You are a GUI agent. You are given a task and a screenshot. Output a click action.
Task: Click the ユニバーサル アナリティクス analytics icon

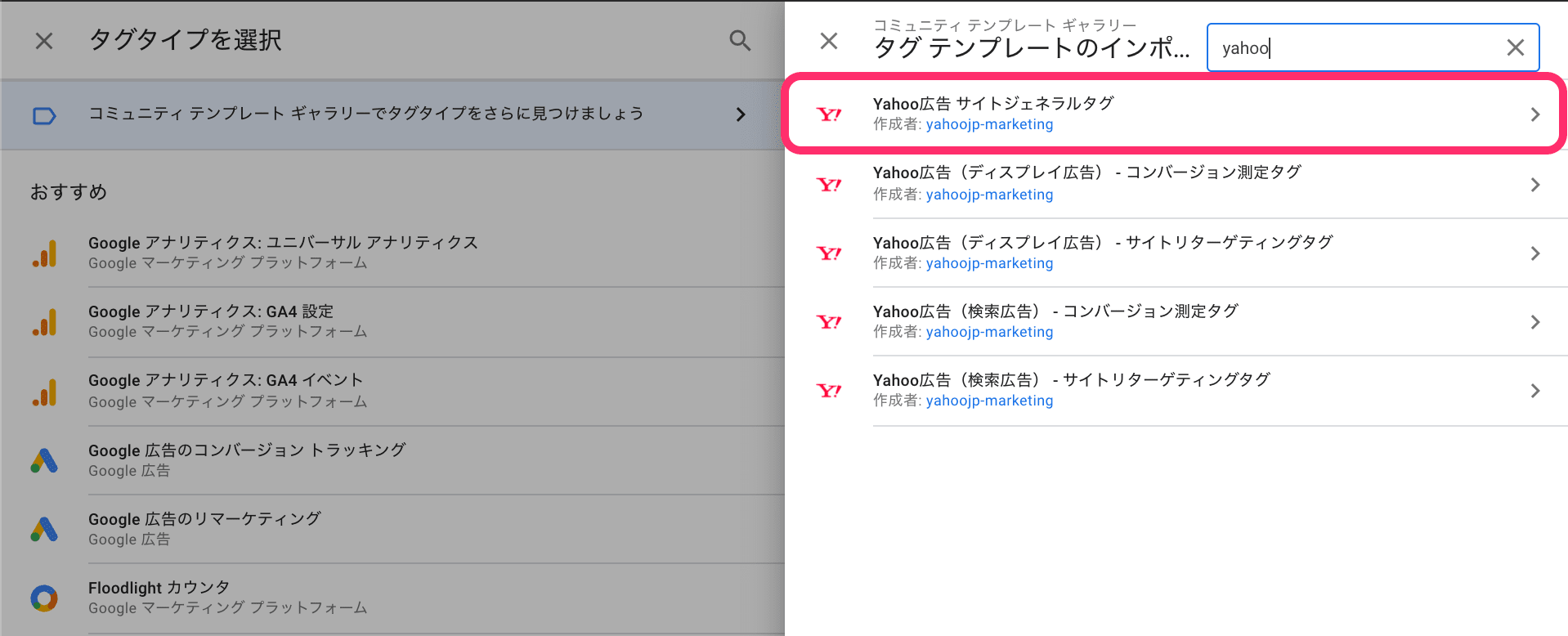tap(45, 253)
